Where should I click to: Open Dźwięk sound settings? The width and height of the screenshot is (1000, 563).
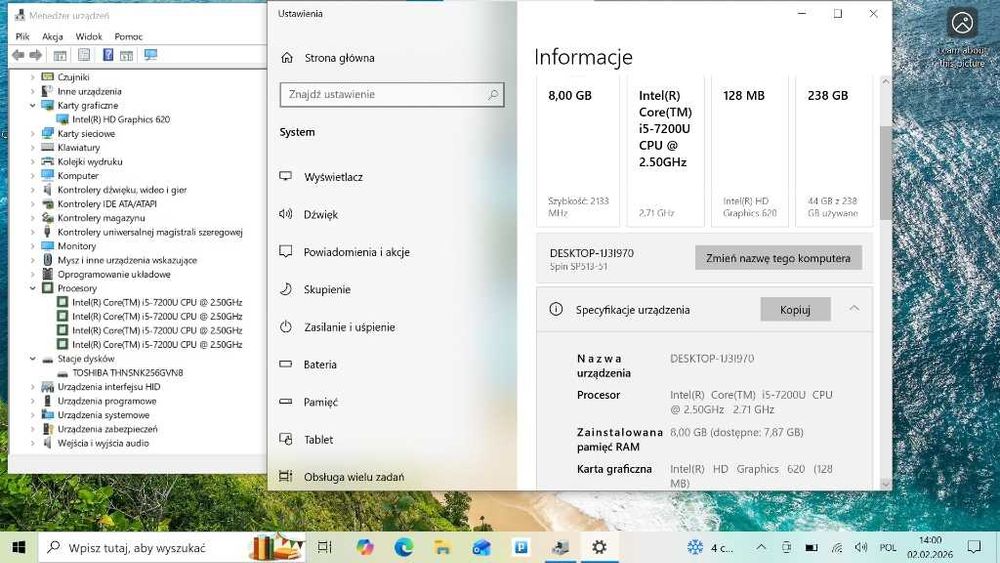(x=321, y=215)
